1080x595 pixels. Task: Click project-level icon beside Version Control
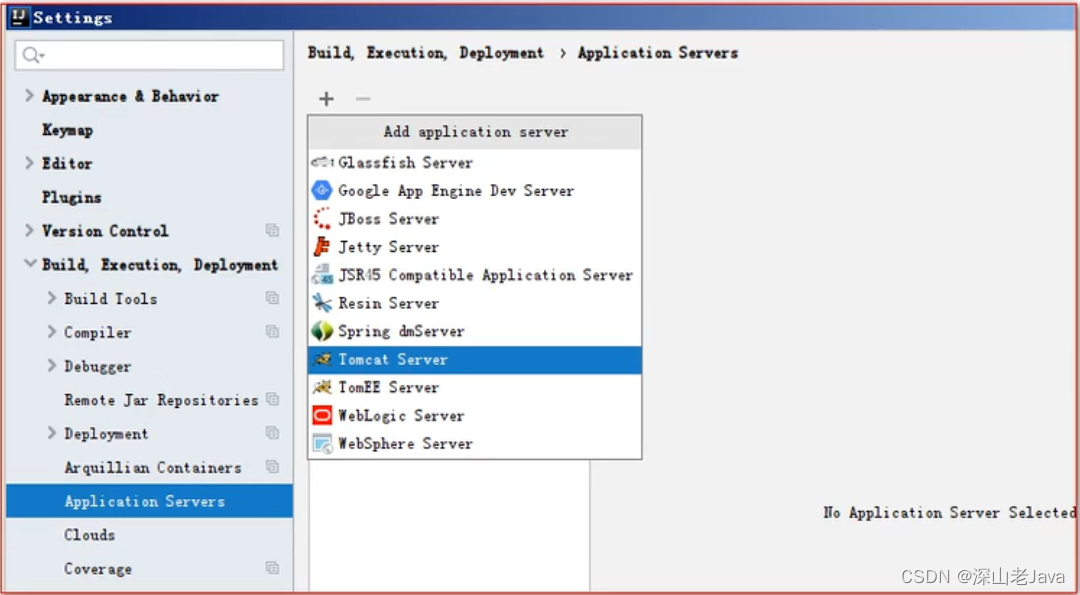273,231
